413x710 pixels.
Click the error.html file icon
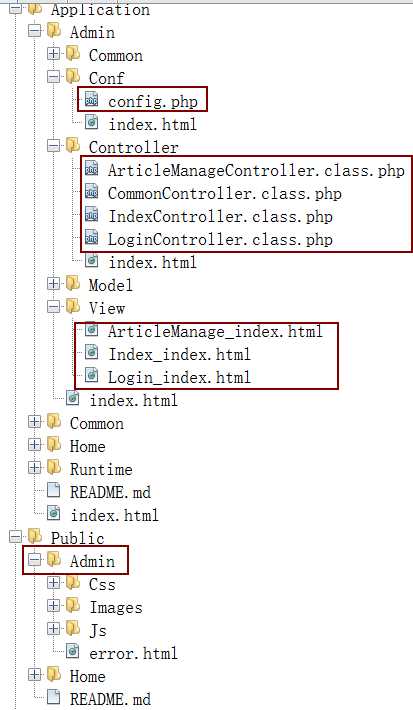(x=73, y=652)
